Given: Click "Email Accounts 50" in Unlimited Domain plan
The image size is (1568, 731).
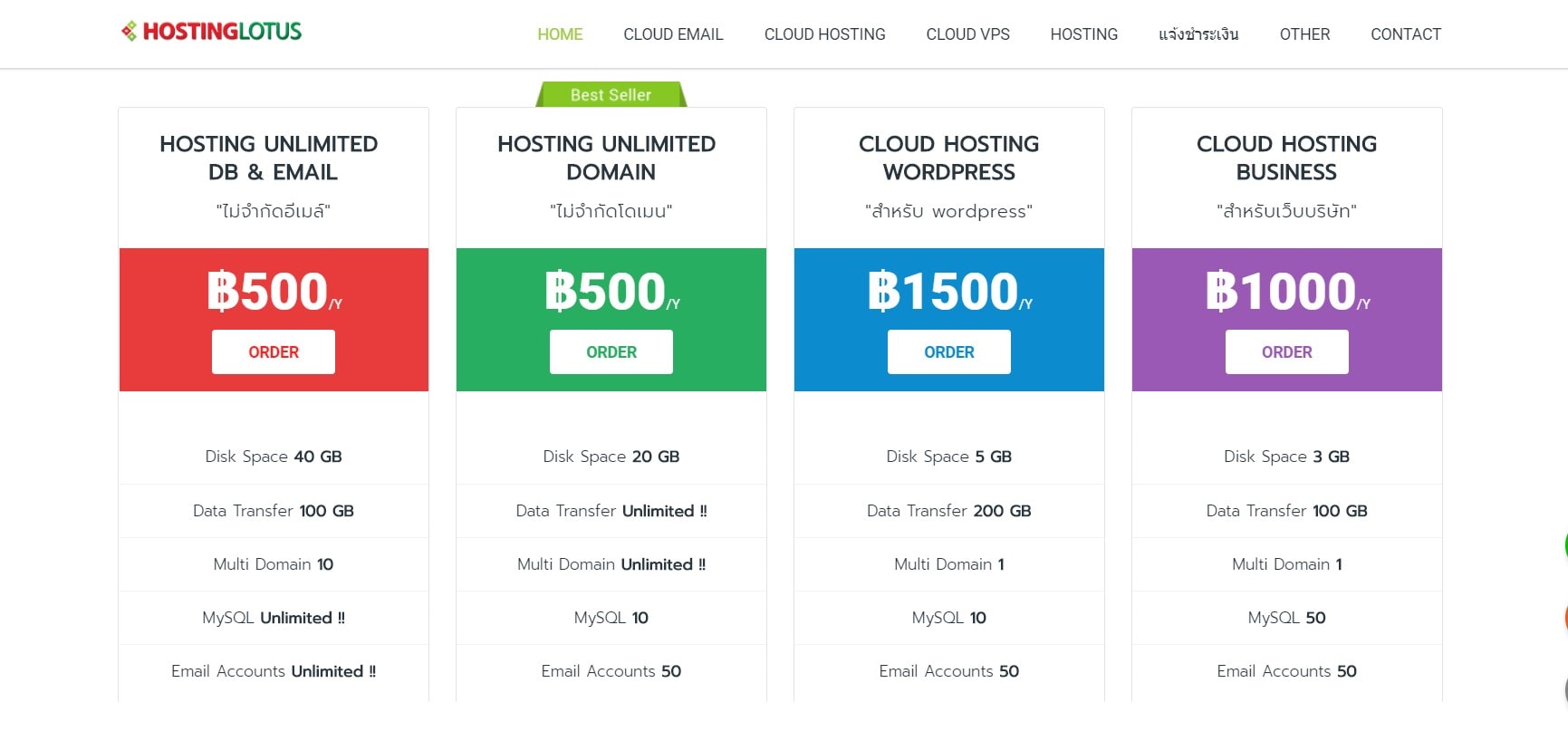Looking at the screenshot, I should coord(611,671).
